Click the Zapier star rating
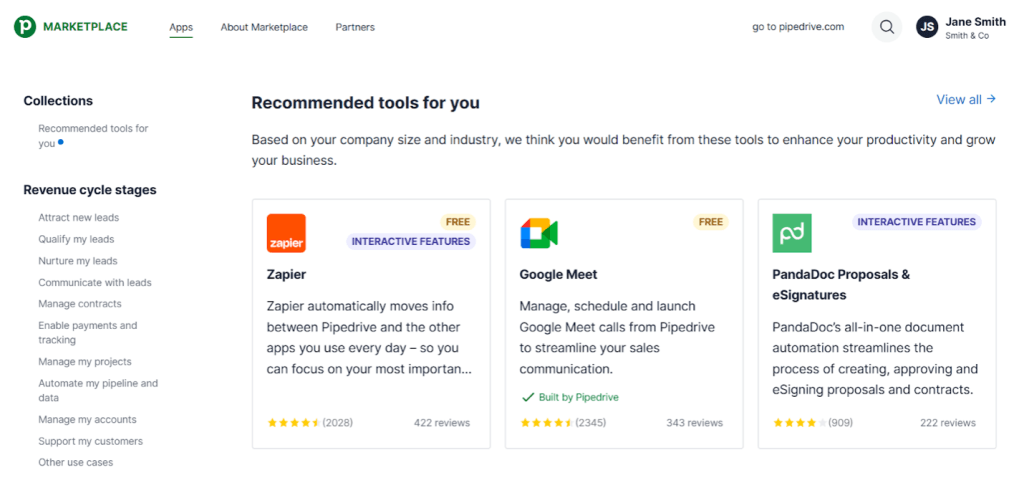1024x488 pixels. [294, 423]
